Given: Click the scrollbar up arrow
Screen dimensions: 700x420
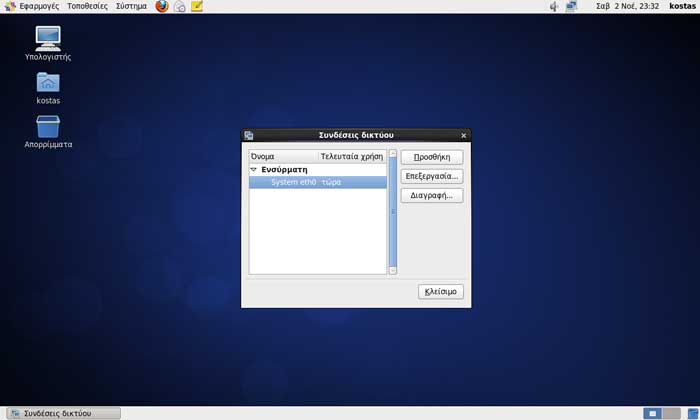Looking at the screenshot, I should pos(393,154).
